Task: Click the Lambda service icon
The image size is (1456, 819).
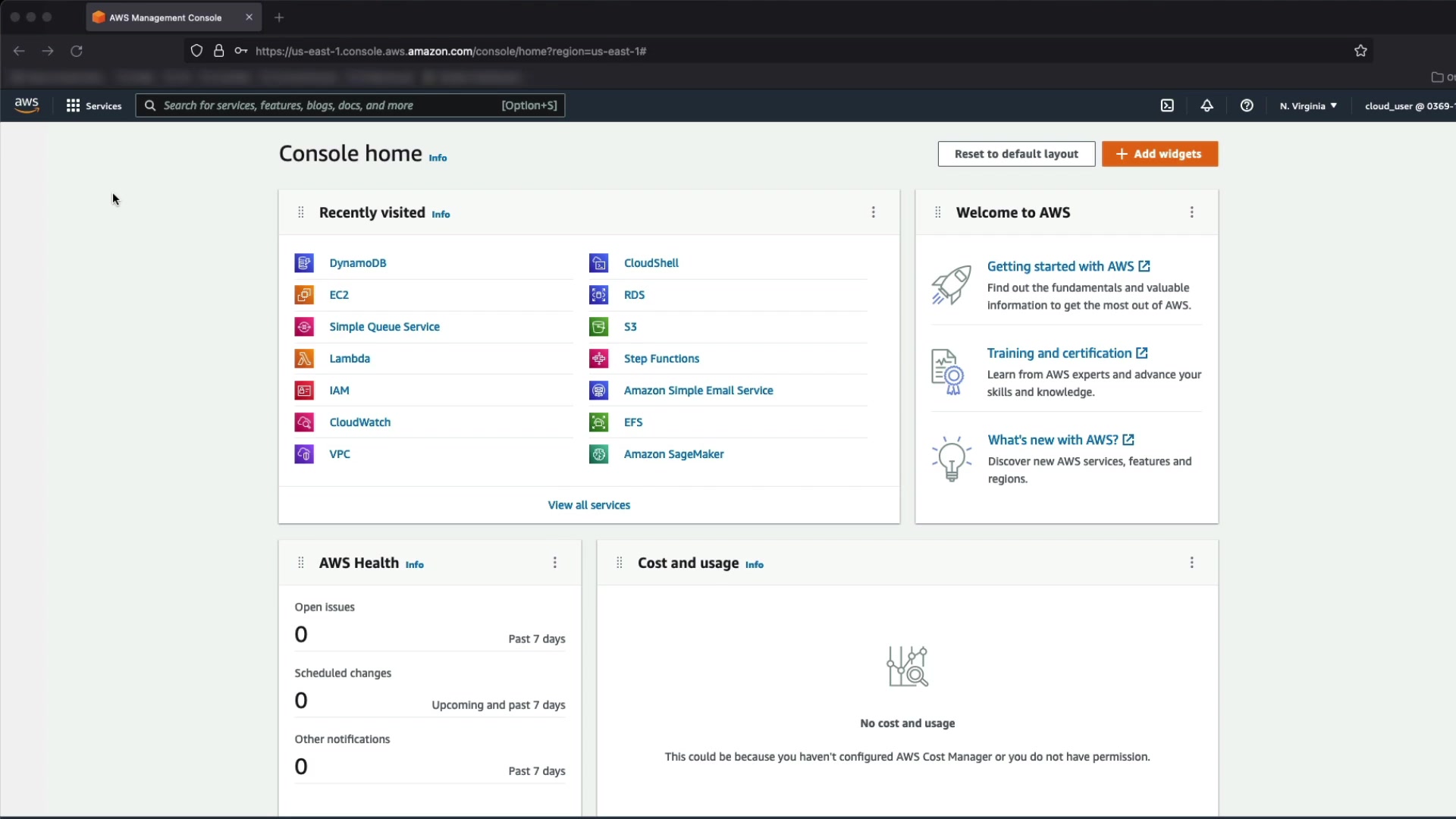Action: pyautogui.click(x=304, y=359)
